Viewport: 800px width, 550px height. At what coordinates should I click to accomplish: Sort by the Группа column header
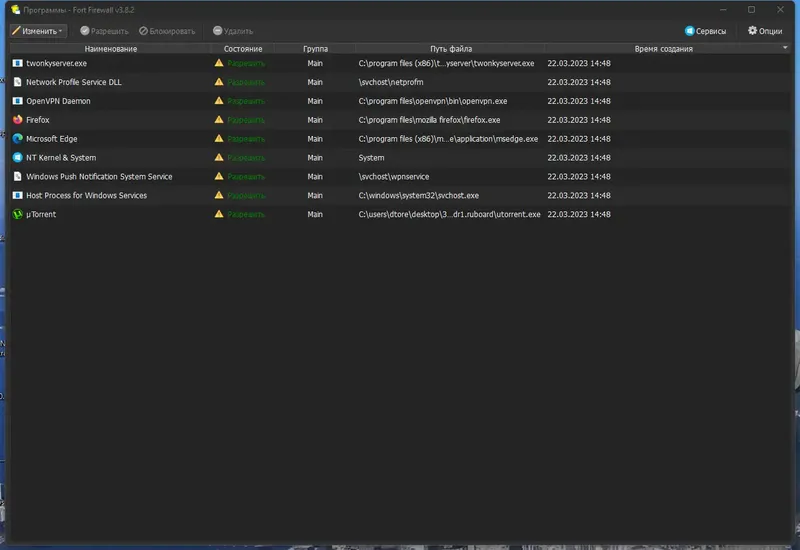click(315, 49)
